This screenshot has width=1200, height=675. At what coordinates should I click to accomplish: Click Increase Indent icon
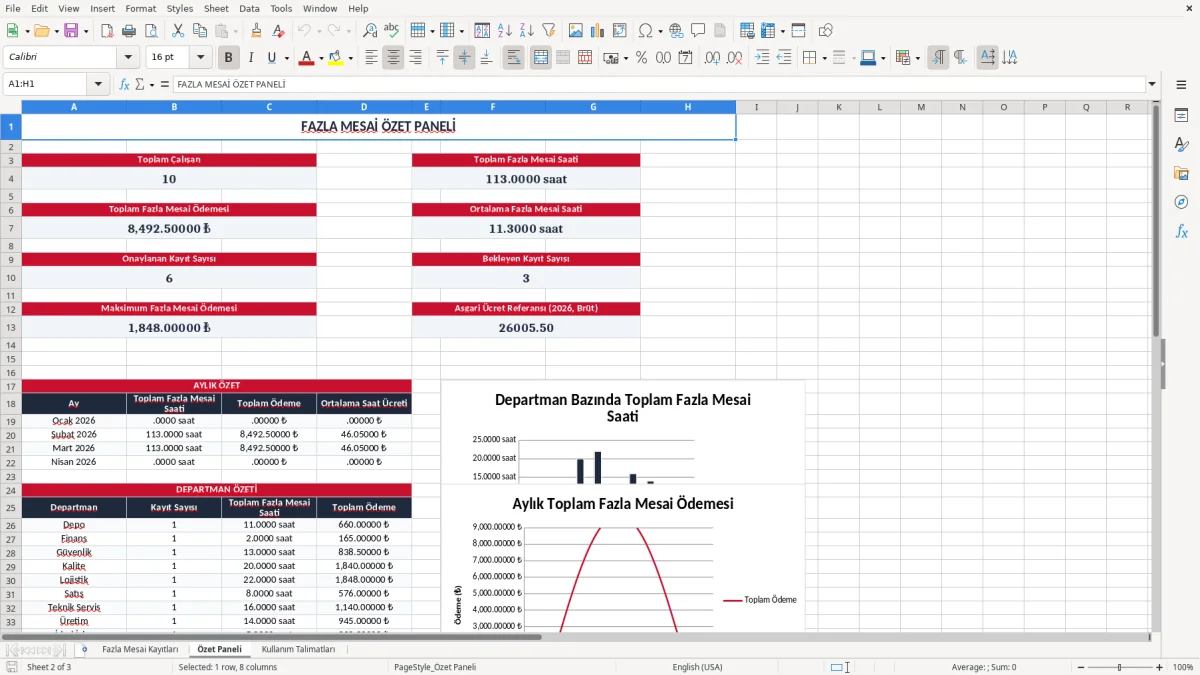[x=762, y=58]
